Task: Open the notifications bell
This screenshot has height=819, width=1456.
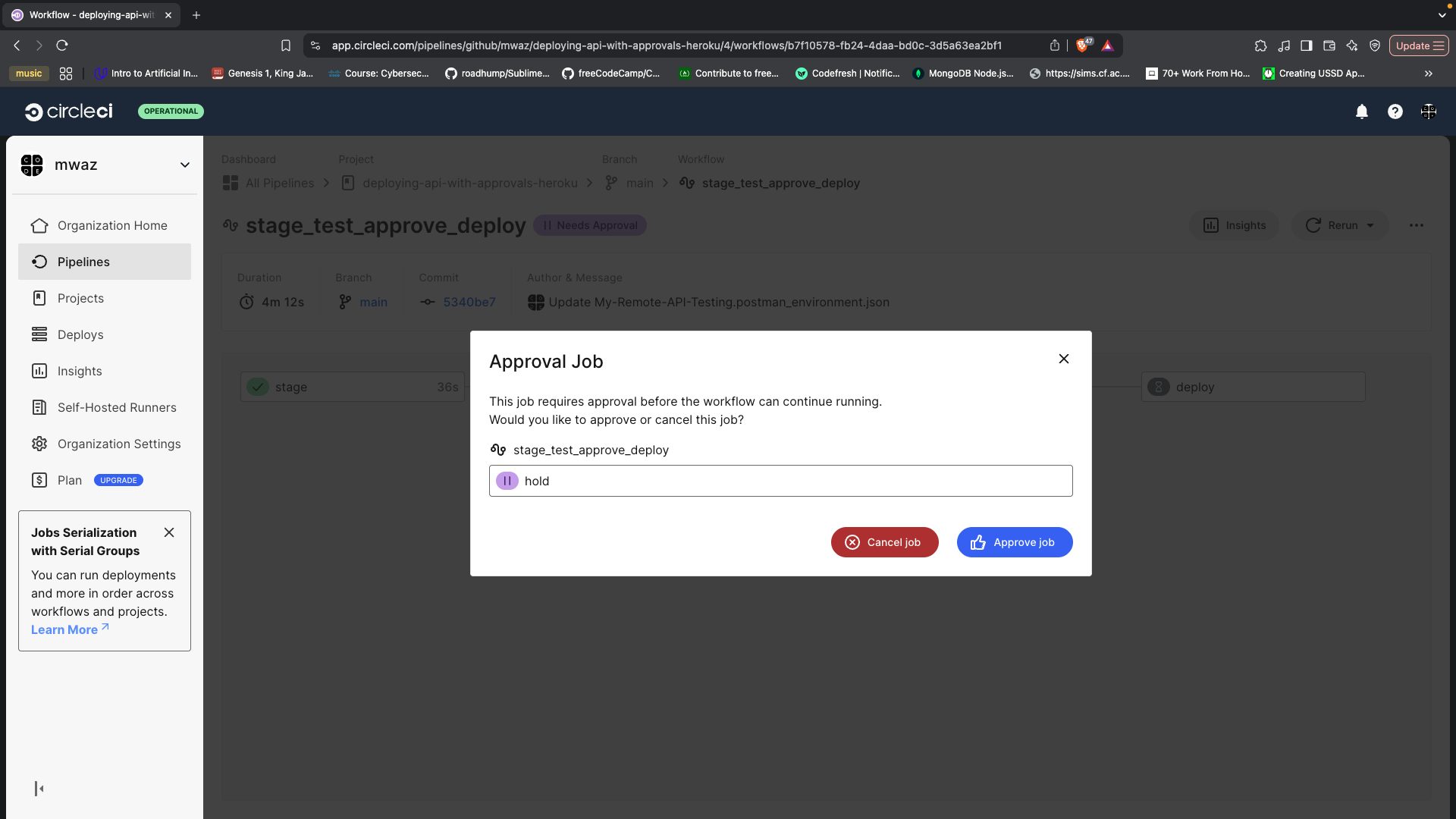Action: pos(1361,111)
